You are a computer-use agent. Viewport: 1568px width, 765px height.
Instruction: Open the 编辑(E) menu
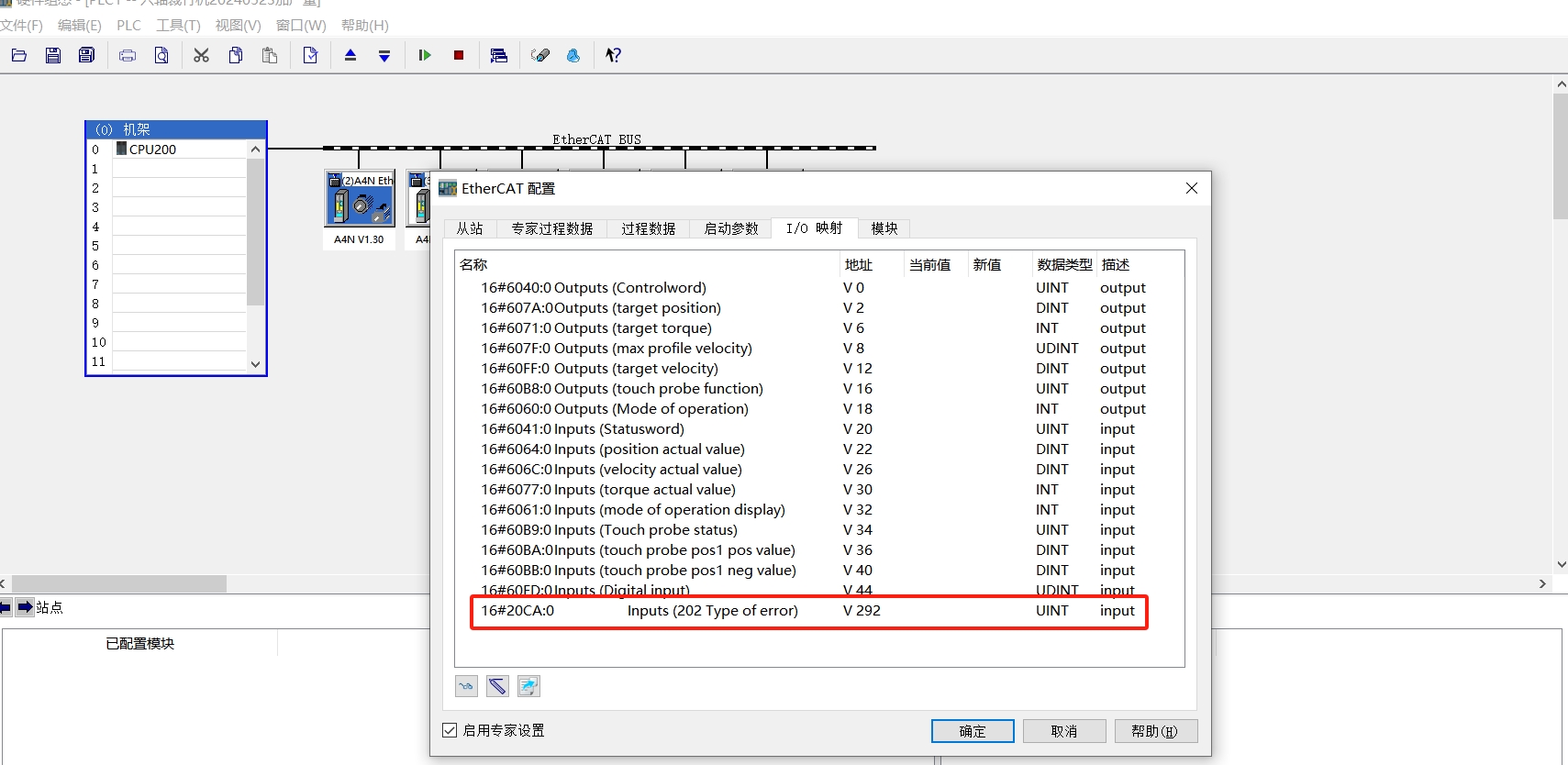(80, 26)
